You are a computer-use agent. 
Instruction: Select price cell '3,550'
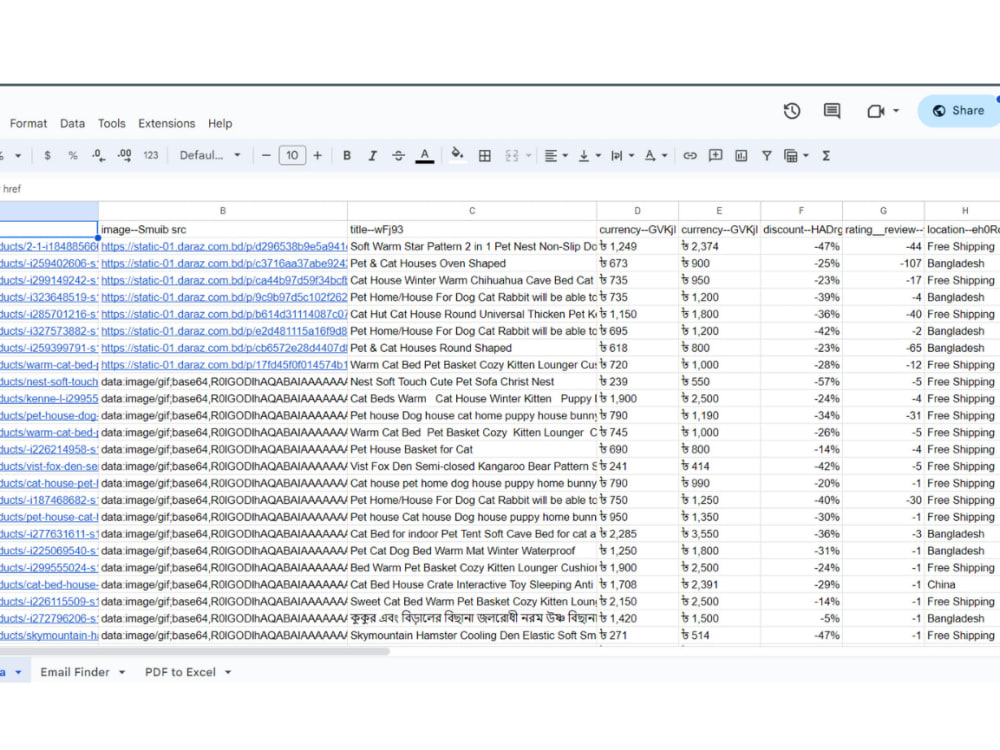pos(719,534)
